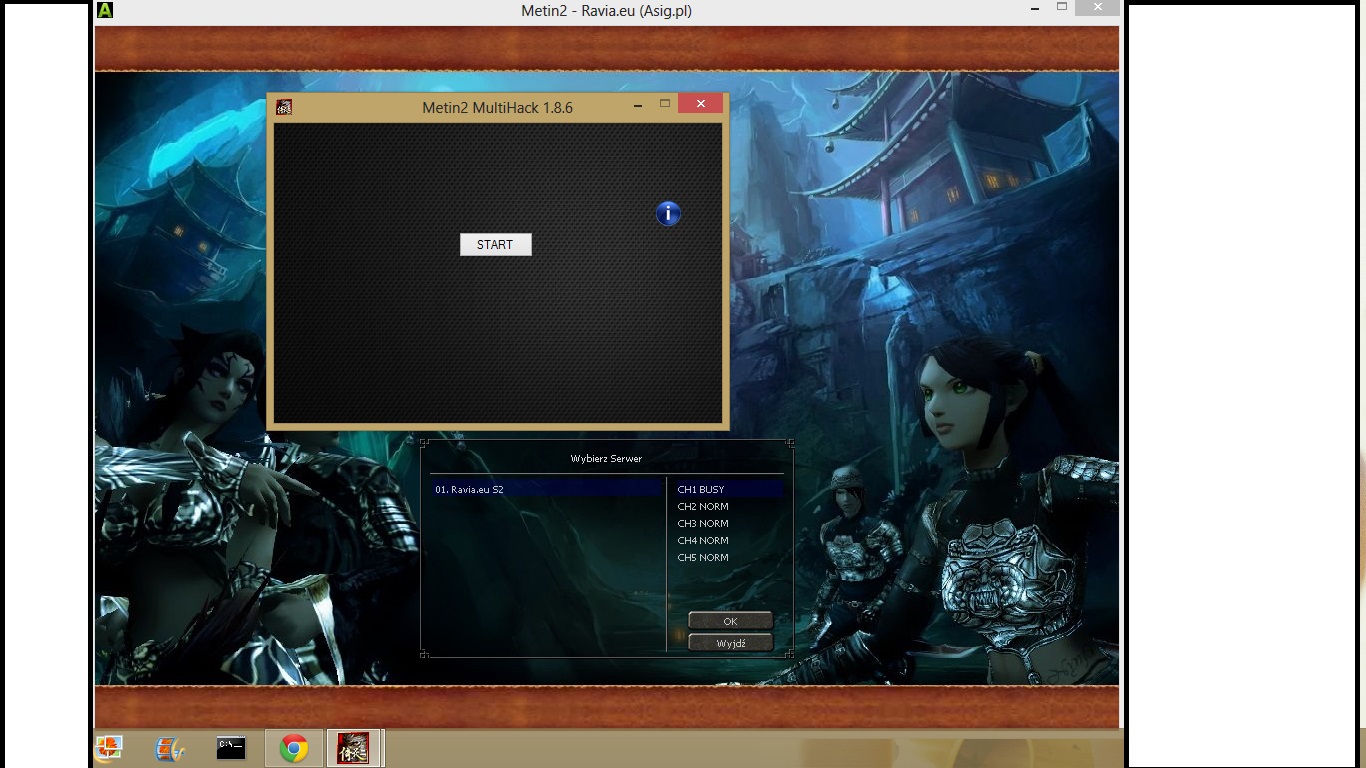
Task: Minimize the Metin2 - Ravia.eu game window
Action: click(1035, 8)
